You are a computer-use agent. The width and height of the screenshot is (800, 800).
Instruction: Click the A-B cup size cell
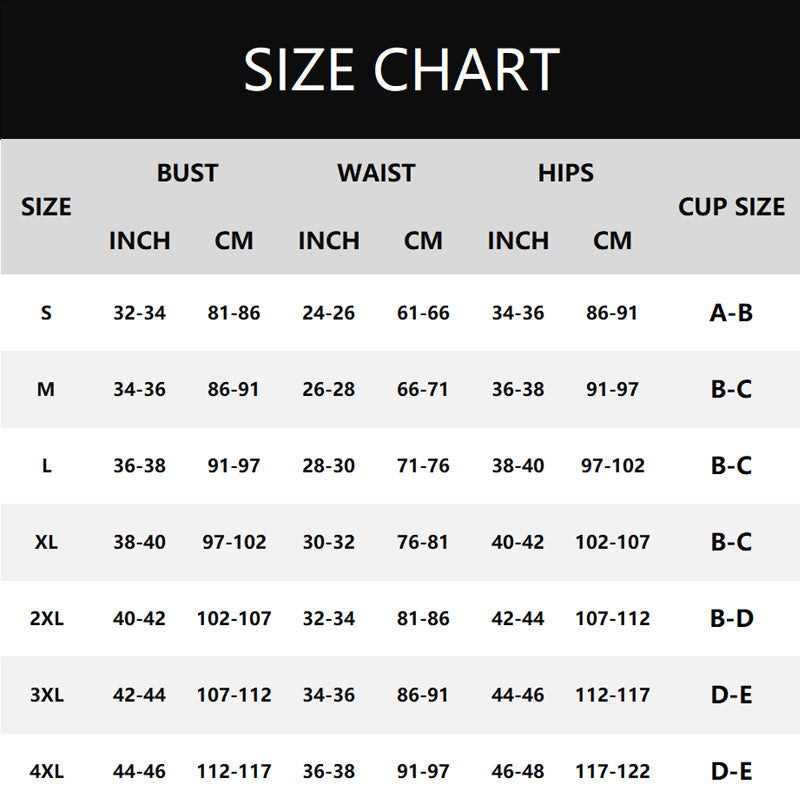tap(731, 313)
